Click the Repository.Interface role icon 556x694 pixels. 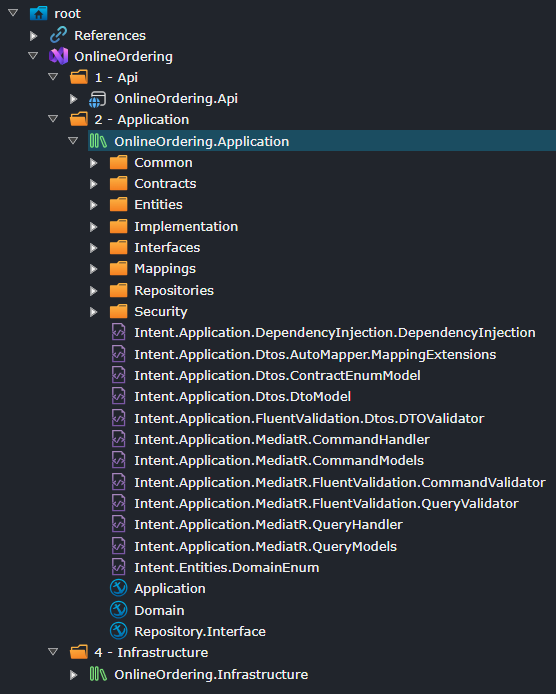[118, 631]
